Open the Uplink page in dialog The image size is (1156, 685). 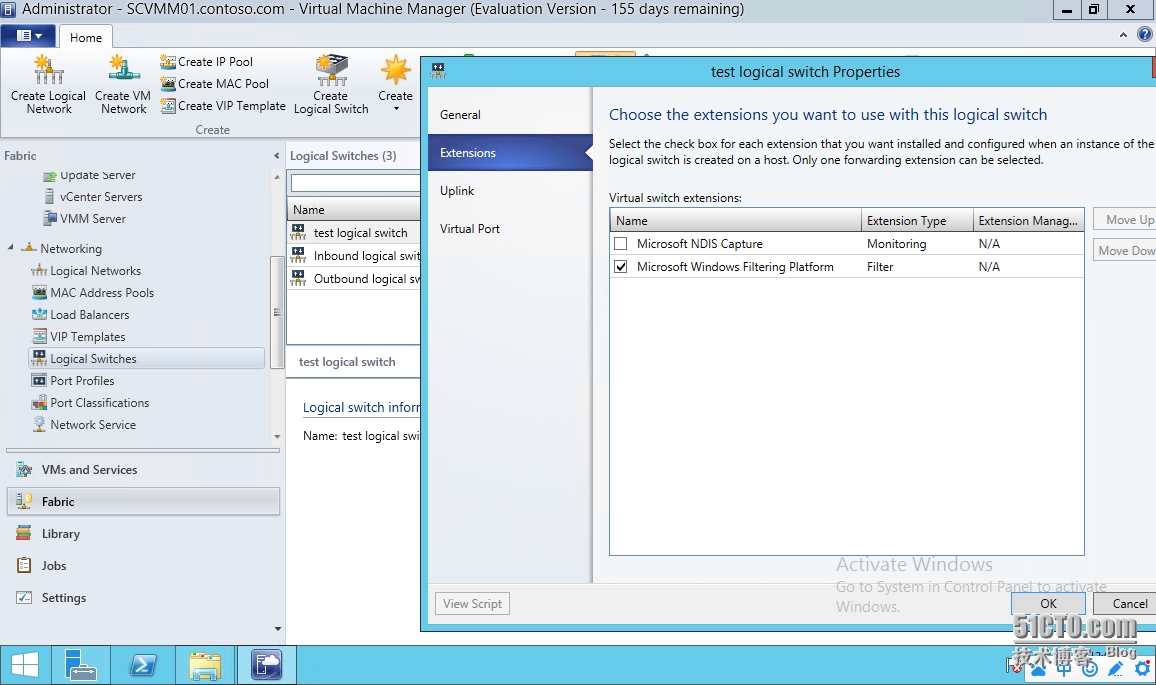(510, 191)
